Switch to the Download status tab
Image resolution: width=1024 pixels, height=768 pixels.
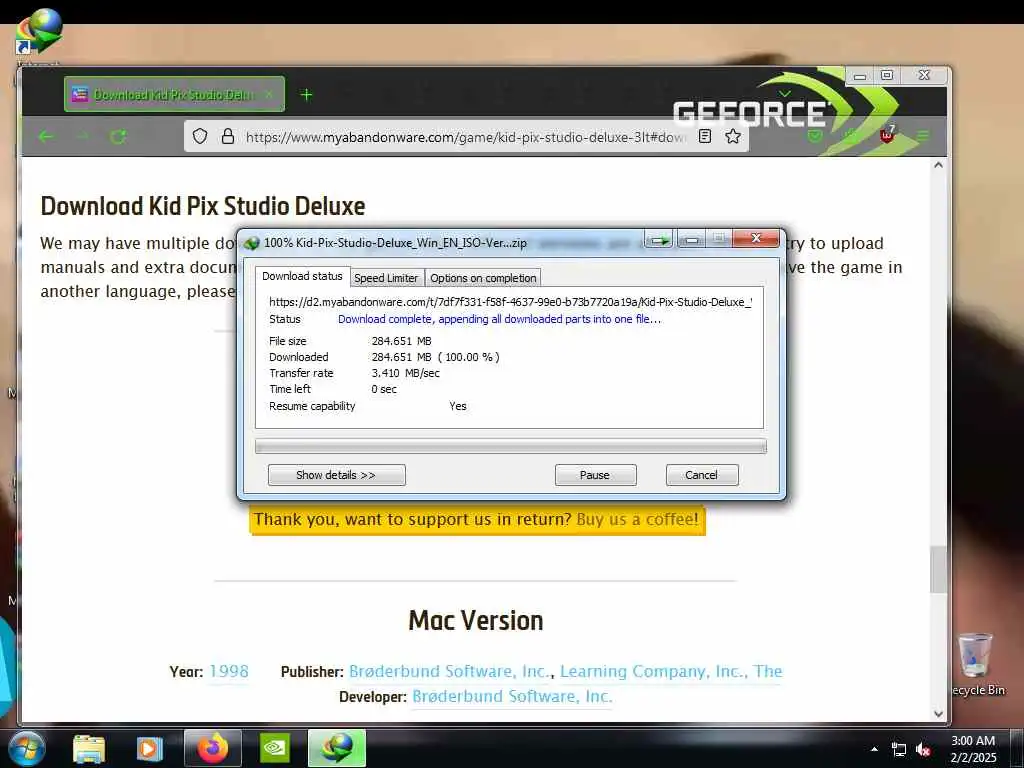pyautogui.click(x=302, y=276)
